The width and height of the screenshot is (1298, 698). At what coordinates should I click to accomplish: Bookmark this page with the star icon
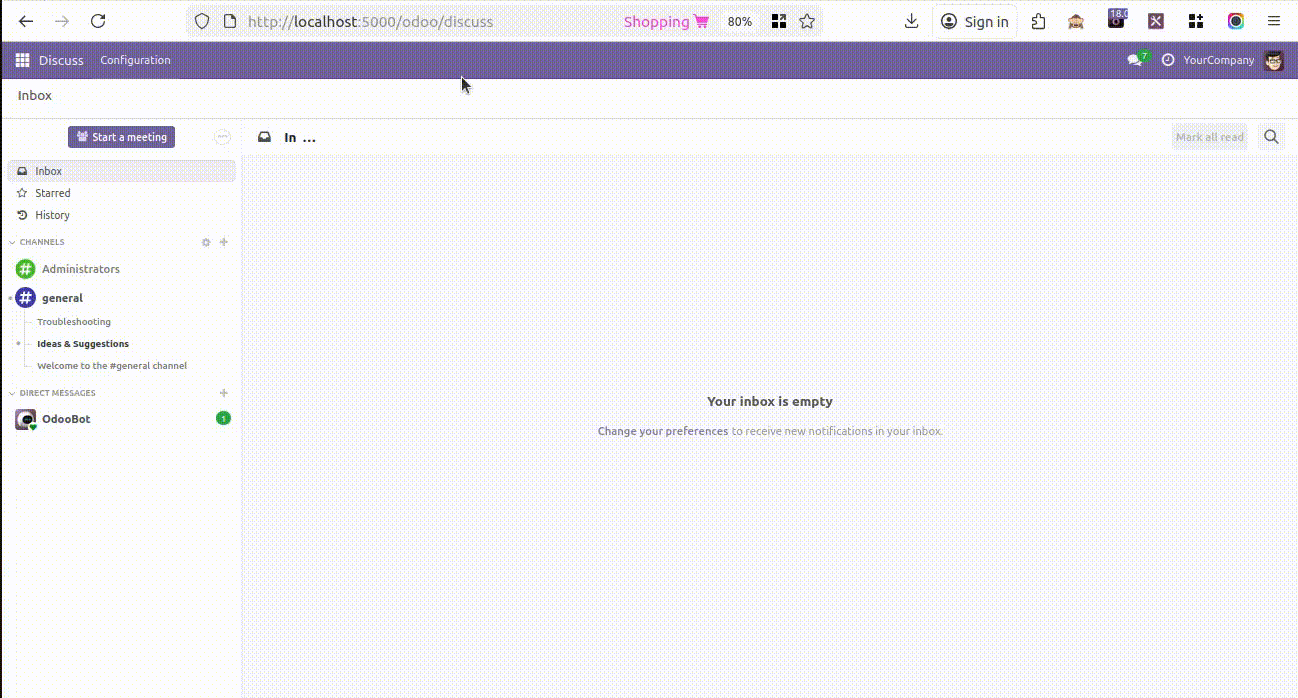(x=807, y=21)
